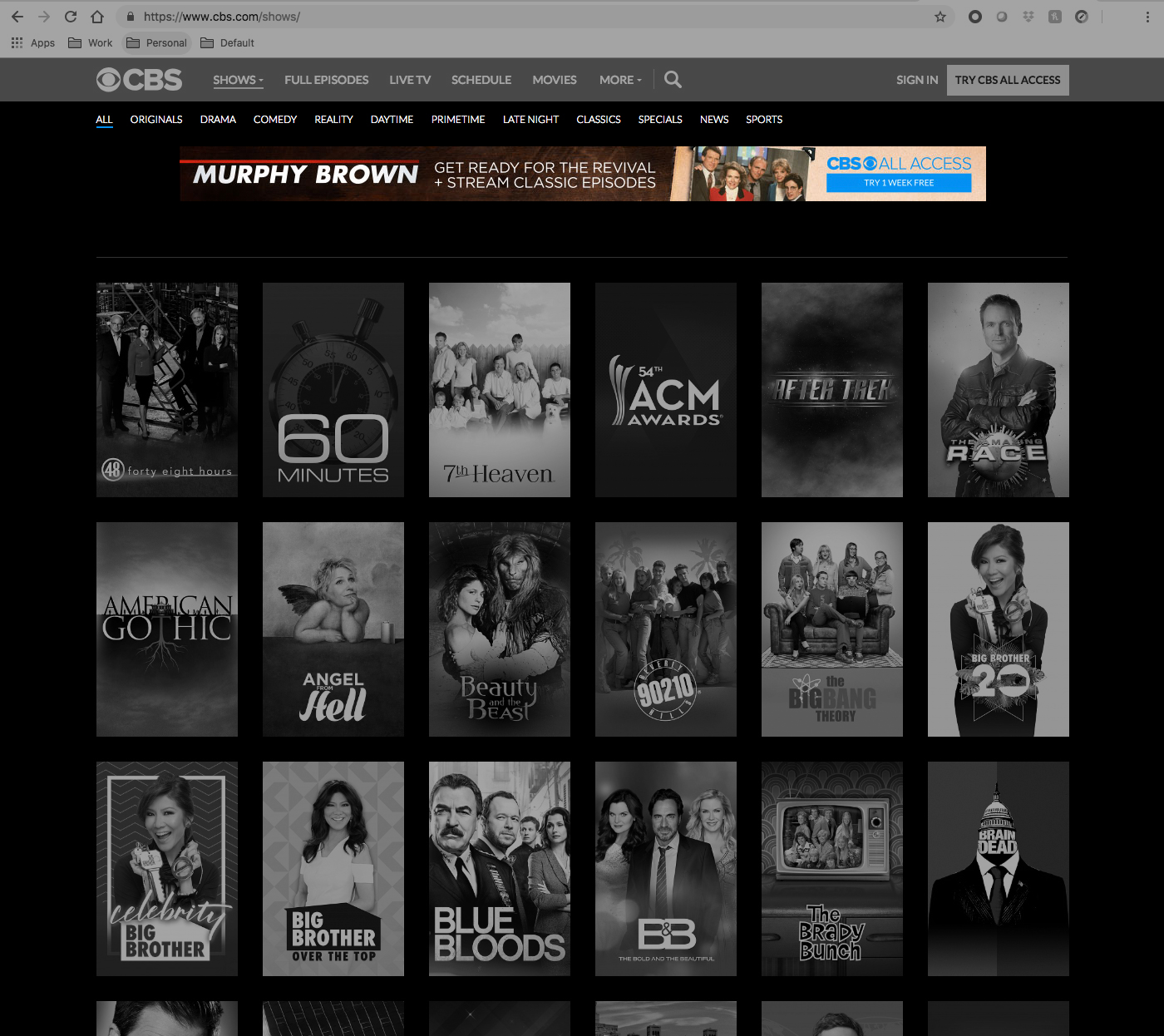Reload the page with refresh icon
This screenshot has height=1036, width=1164.
click(x=71, y=17)
